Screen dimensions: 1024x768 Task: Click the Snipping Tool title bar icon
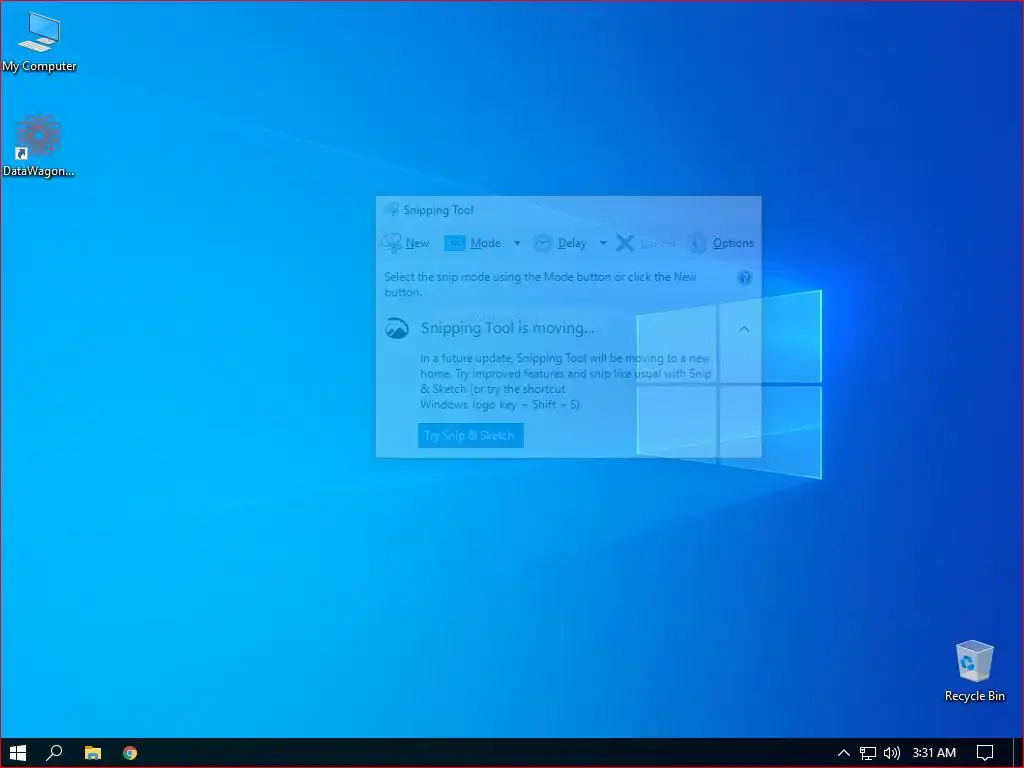[x=392, y=210]
